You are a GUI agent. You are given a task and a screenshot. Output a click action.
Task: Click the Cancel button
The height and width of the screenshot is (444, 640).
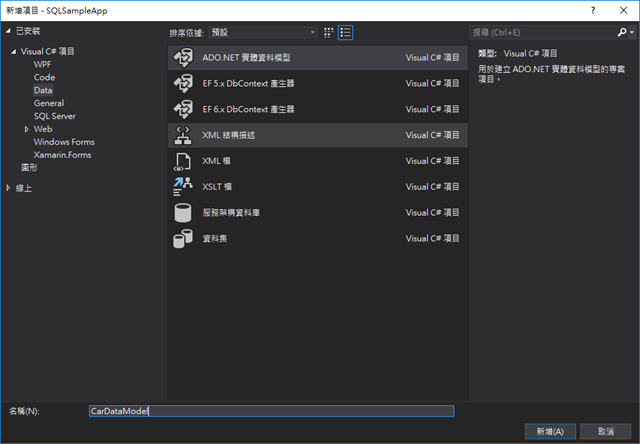coord(606,431)
